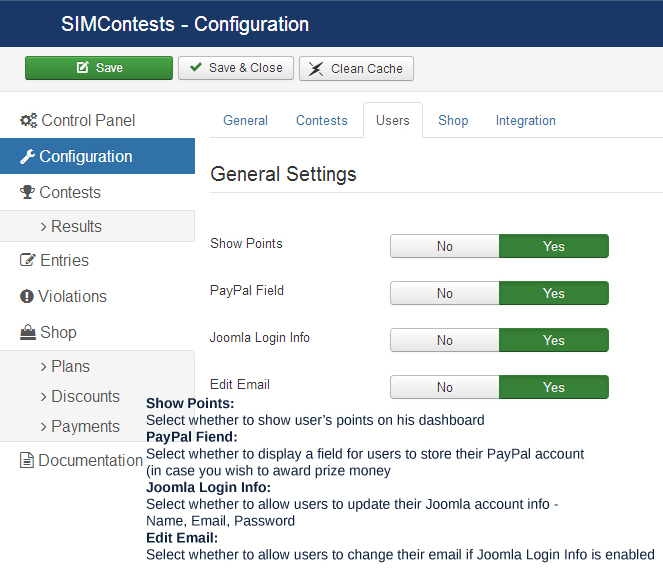Set Joomla Login Info to Yes
Image resolution: width=663 pixels, height=569 pixels.
[x=554, y=340]
